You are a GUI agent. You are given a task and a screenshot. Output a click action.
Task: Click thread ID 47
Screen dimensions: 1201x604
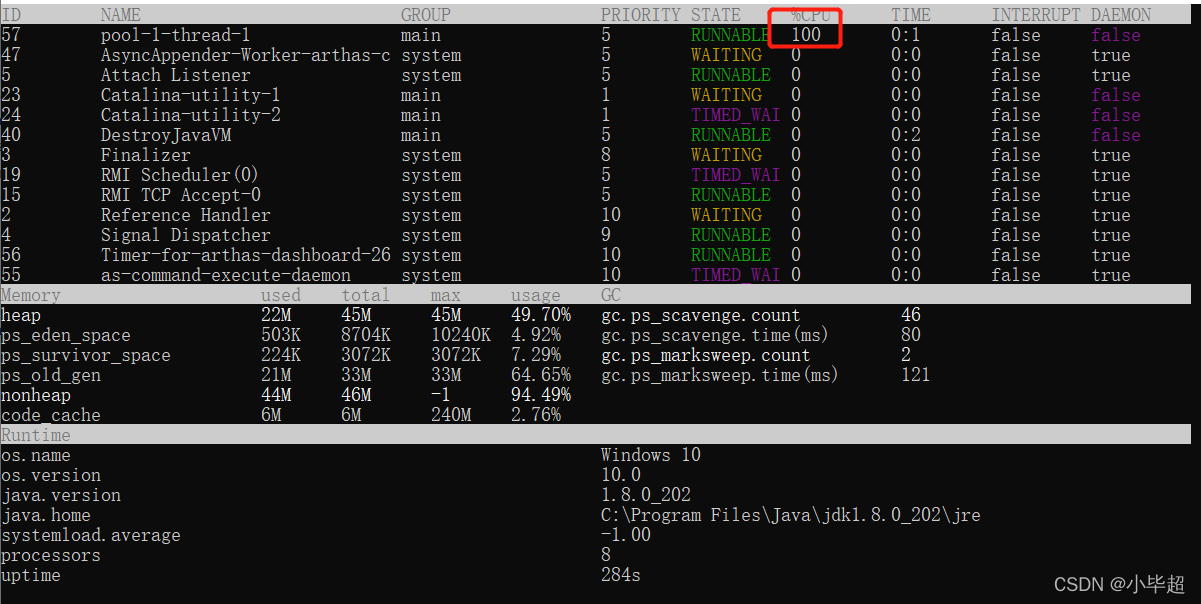(11, 55)
